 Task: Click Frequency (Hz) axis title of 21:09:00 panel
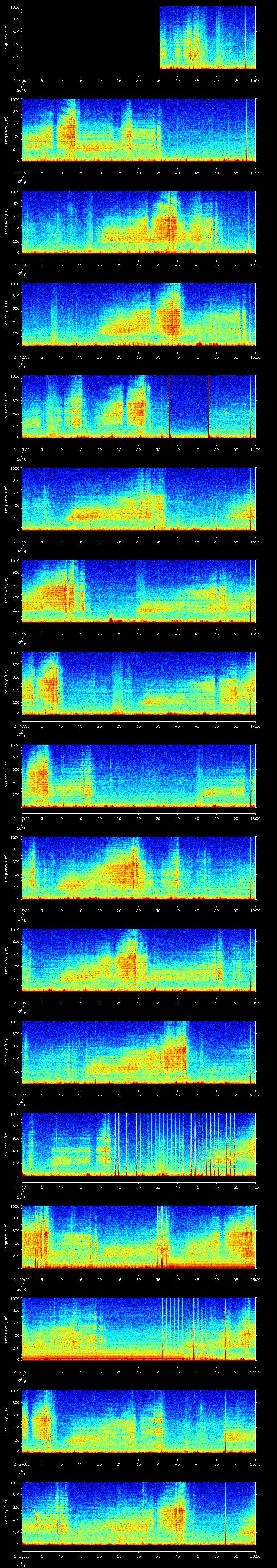pyautogui.click(x=6, y=38)
